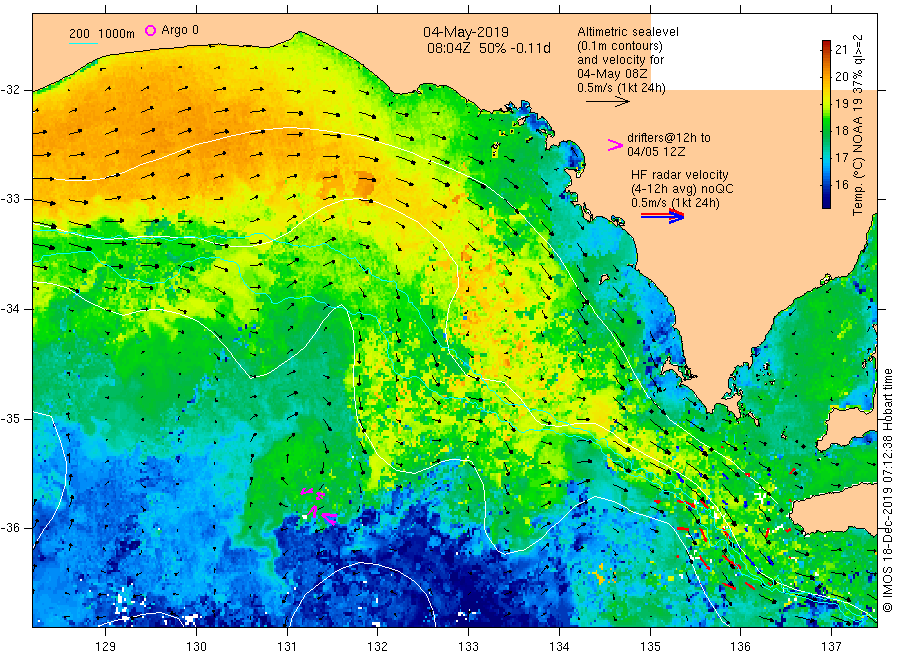This screenshot has width=900, height=660.
Task: Click the magenta drifter cluster near 131E 36S
Action: [x=319, y=506]
